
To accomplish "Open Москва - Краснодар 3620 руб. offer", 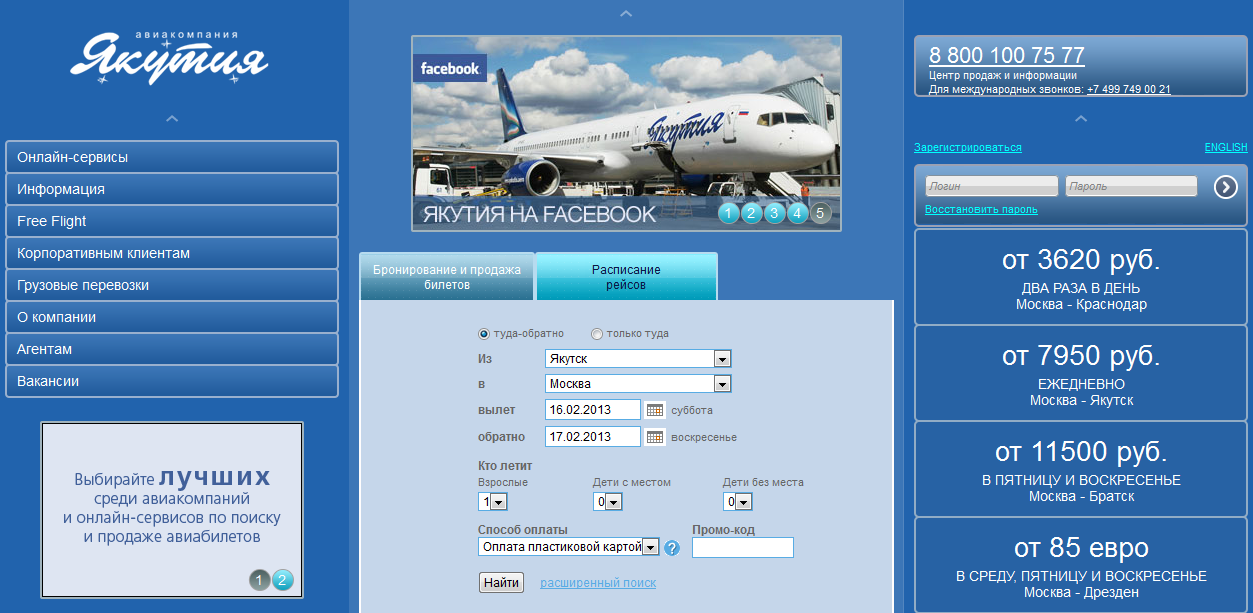I will click(x=1081, y=277).
